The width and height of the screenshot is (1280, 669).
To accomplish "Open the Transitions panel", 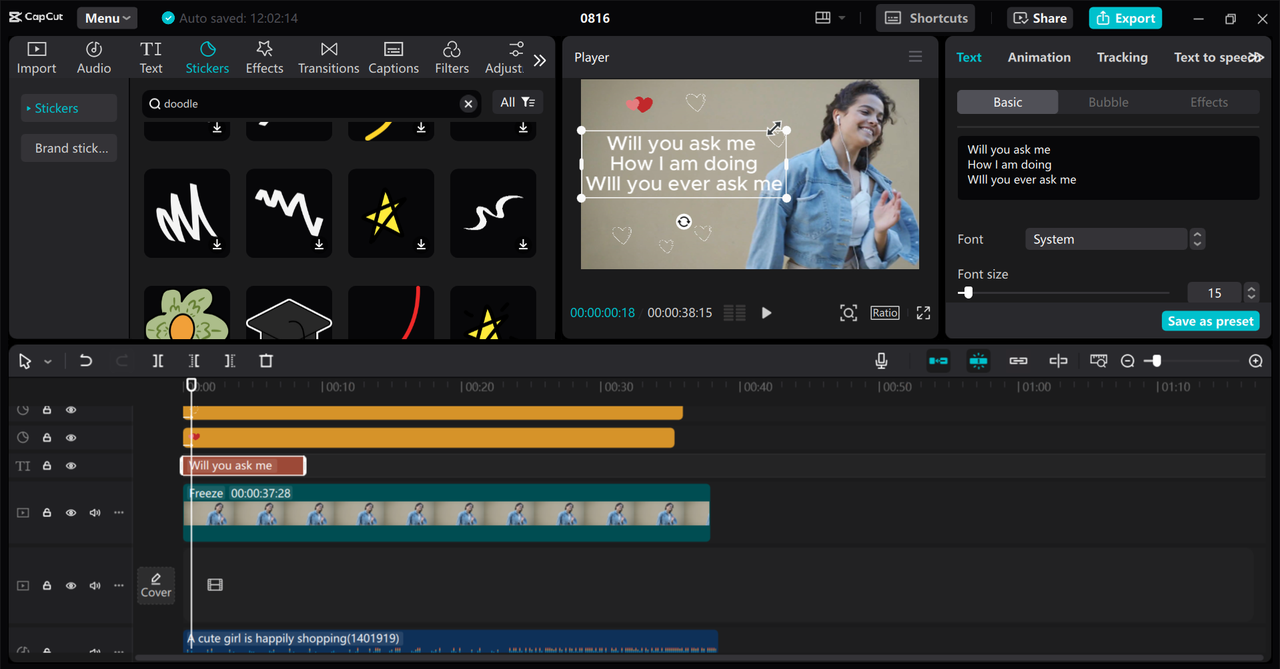I will tap(328, 58).
